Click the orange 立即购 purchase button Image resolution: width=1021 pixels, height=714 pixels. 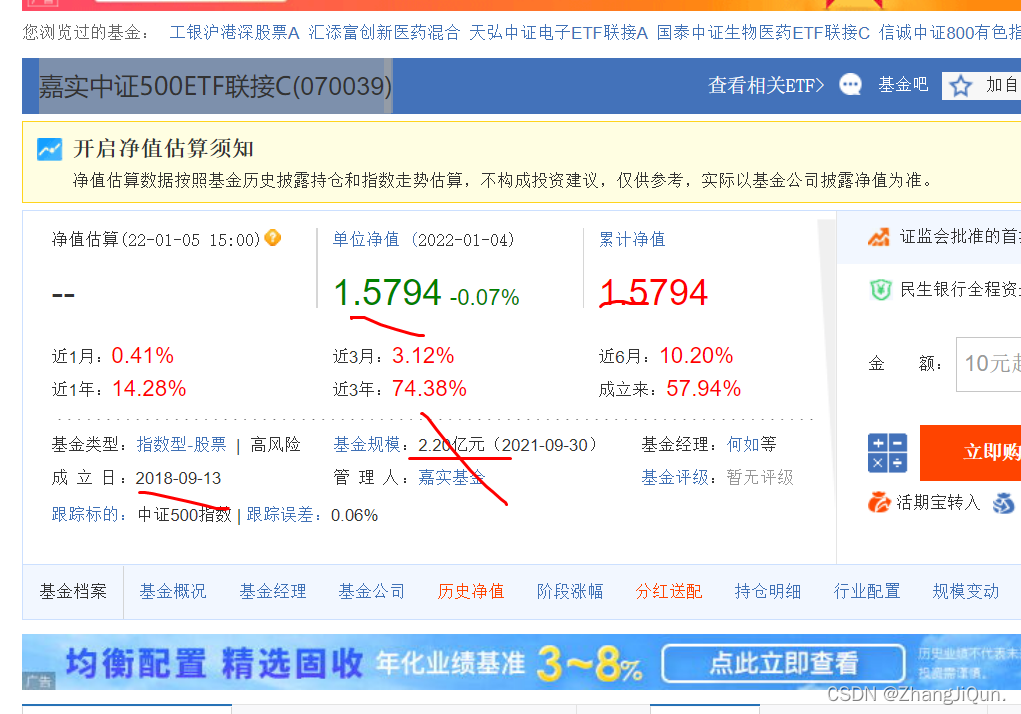970,452
